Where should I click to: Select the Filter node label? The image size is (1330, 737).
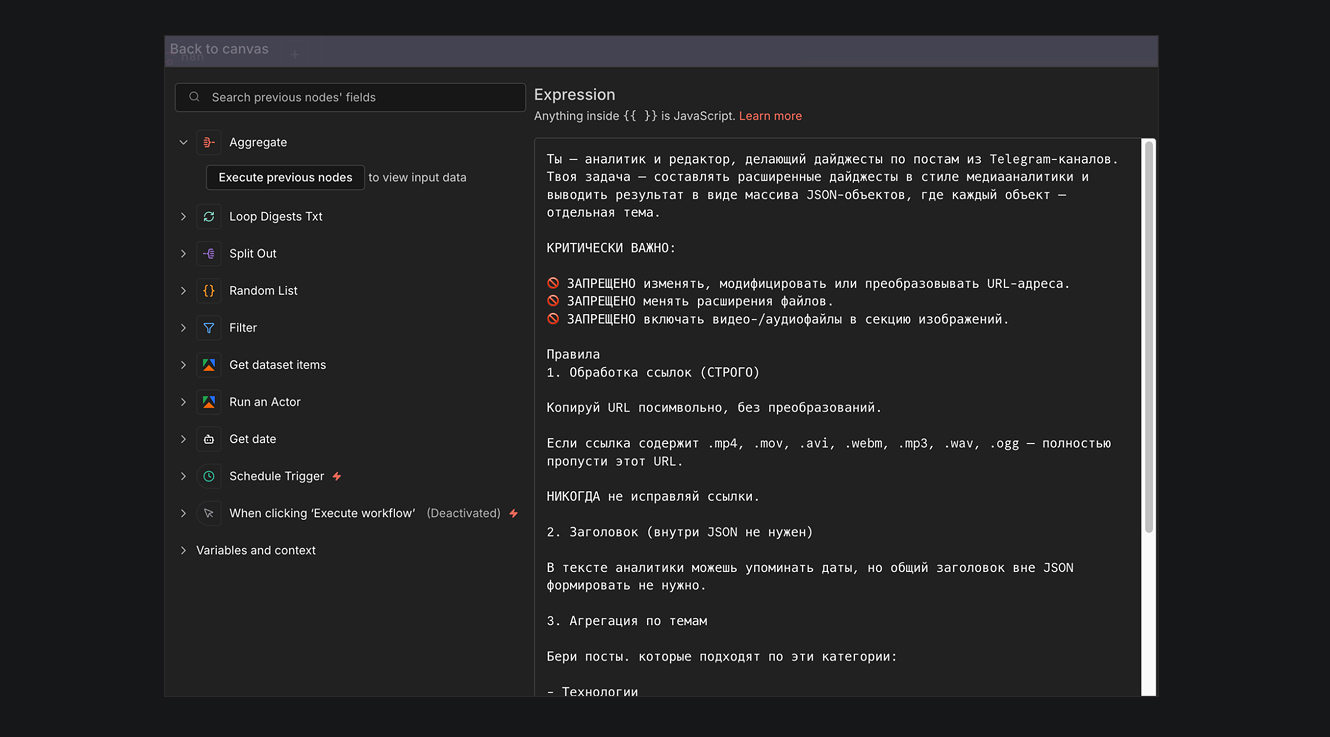coord(243,328)
